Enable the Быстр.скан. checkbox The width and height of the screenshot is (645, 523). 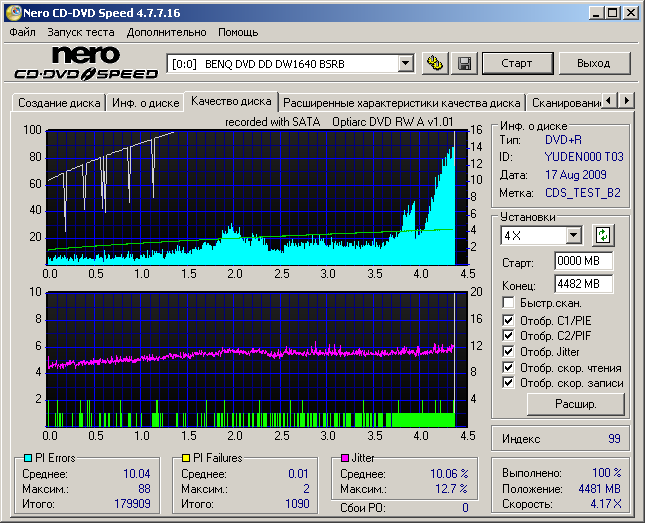pos(508,302)
